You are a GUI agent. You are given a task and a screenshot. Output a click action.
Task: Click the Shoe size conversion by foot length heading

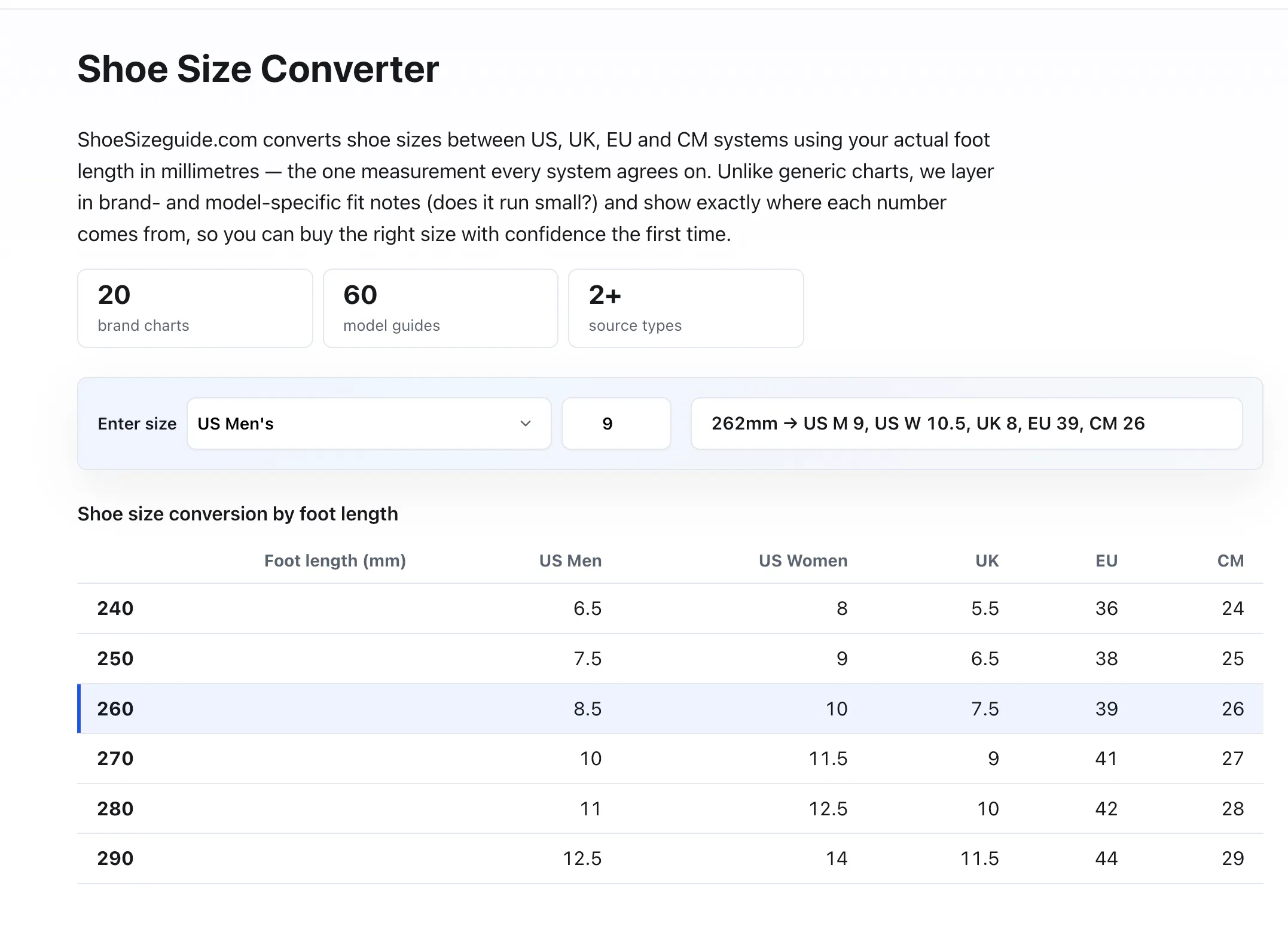[x=238, y=514]
